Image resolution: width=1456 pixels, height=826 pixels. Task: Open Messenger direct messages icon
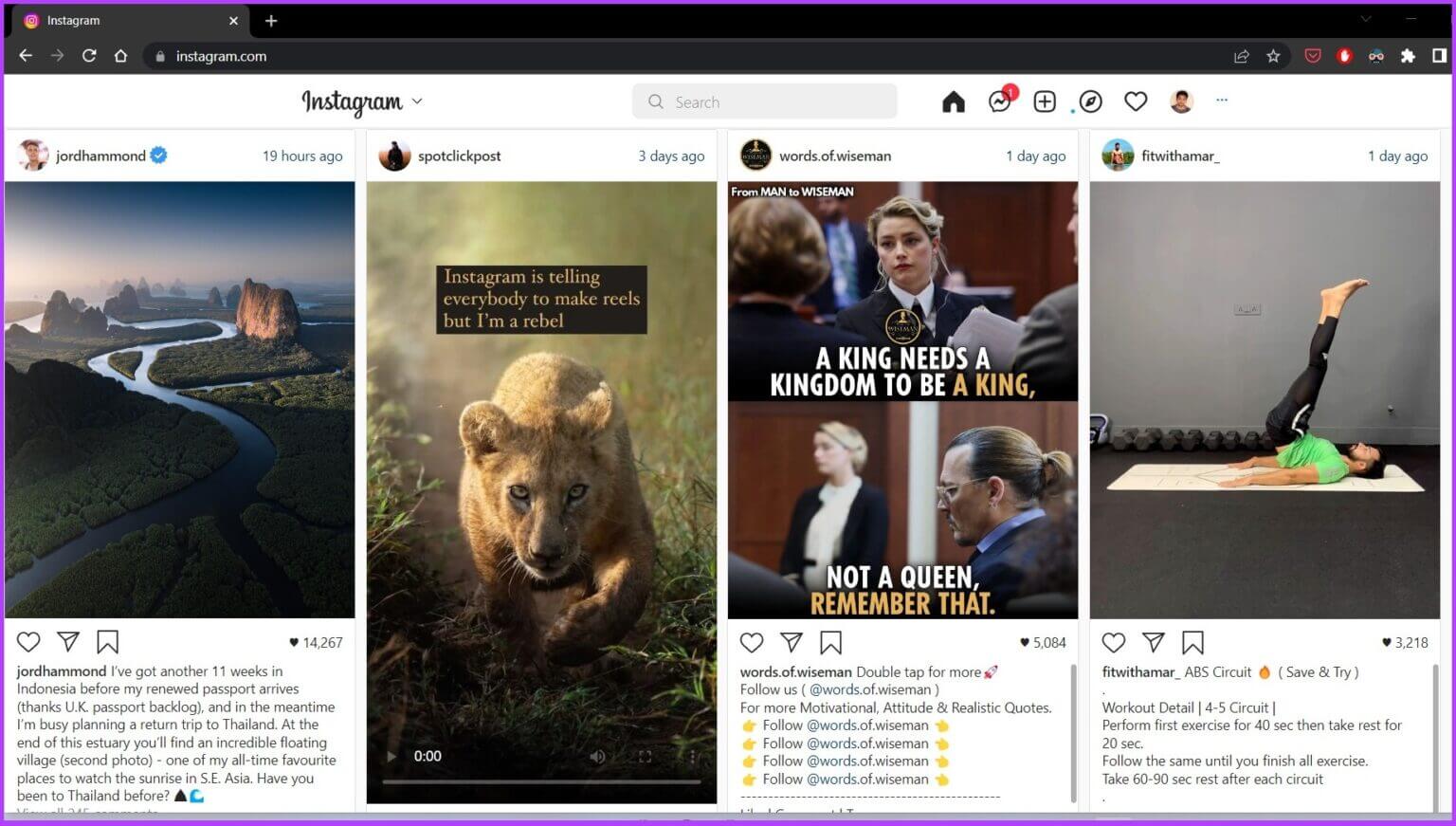click(x=1000, y=101)
